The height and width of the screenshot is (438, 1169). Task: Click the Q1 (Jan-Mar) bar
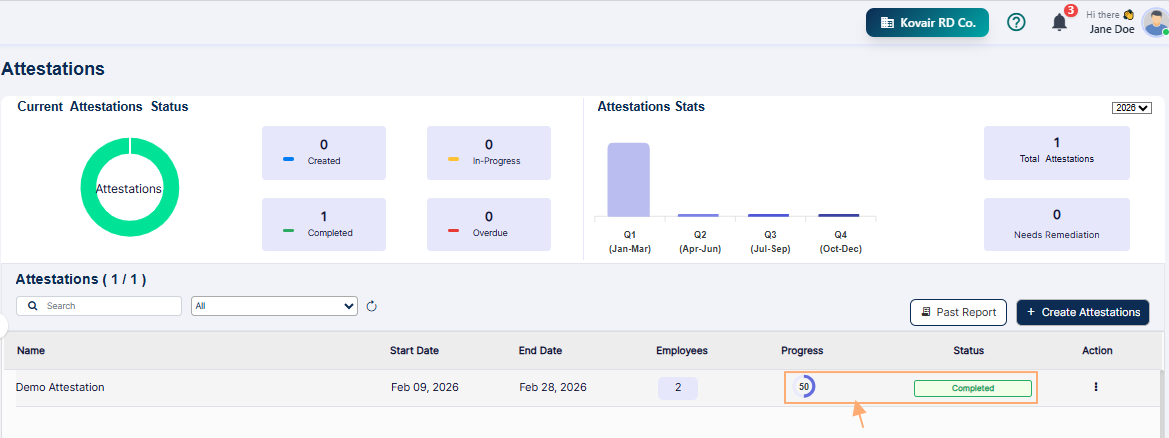tap(628, 180)
